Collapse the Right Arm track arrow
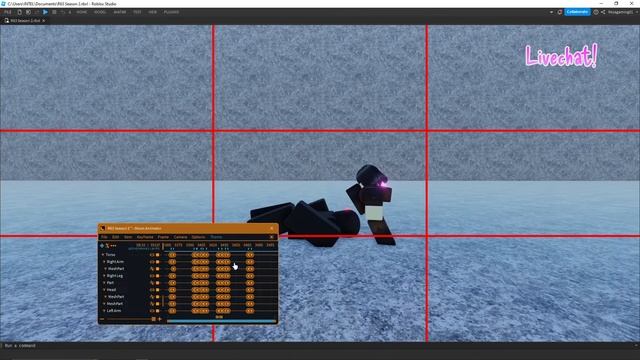640x360 pixels. [x=104, y=262]
